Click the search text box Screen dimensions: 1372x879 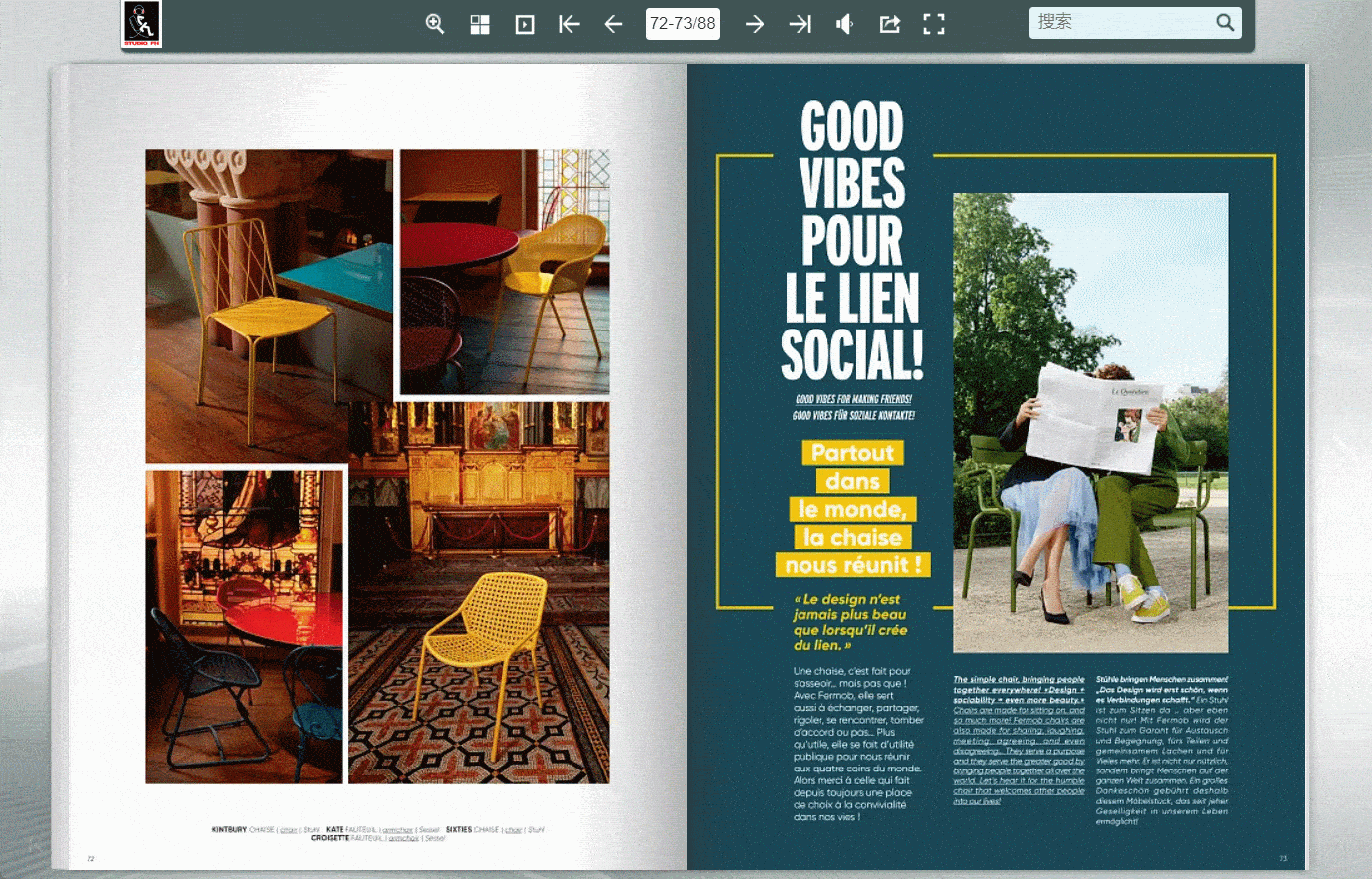click(1120, 23)
